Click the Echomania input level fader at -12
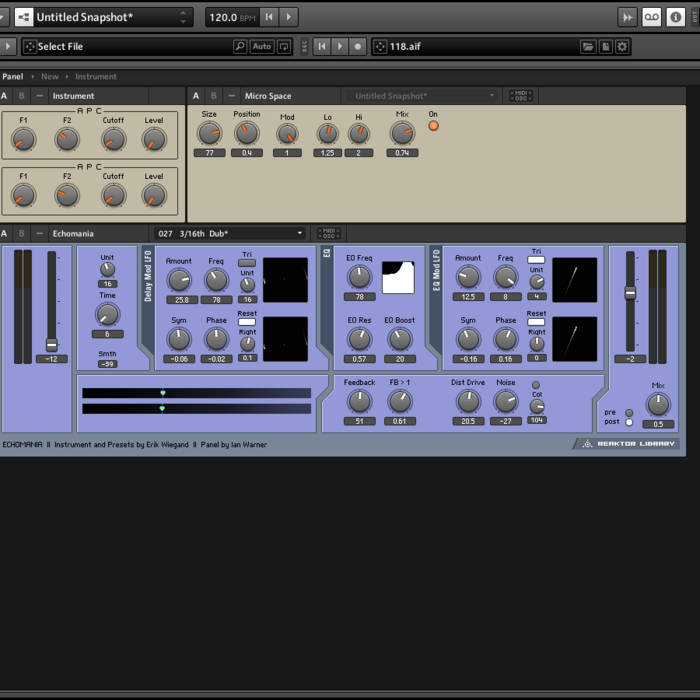Viewport: 700px width, 700px height. click(52, 344)
